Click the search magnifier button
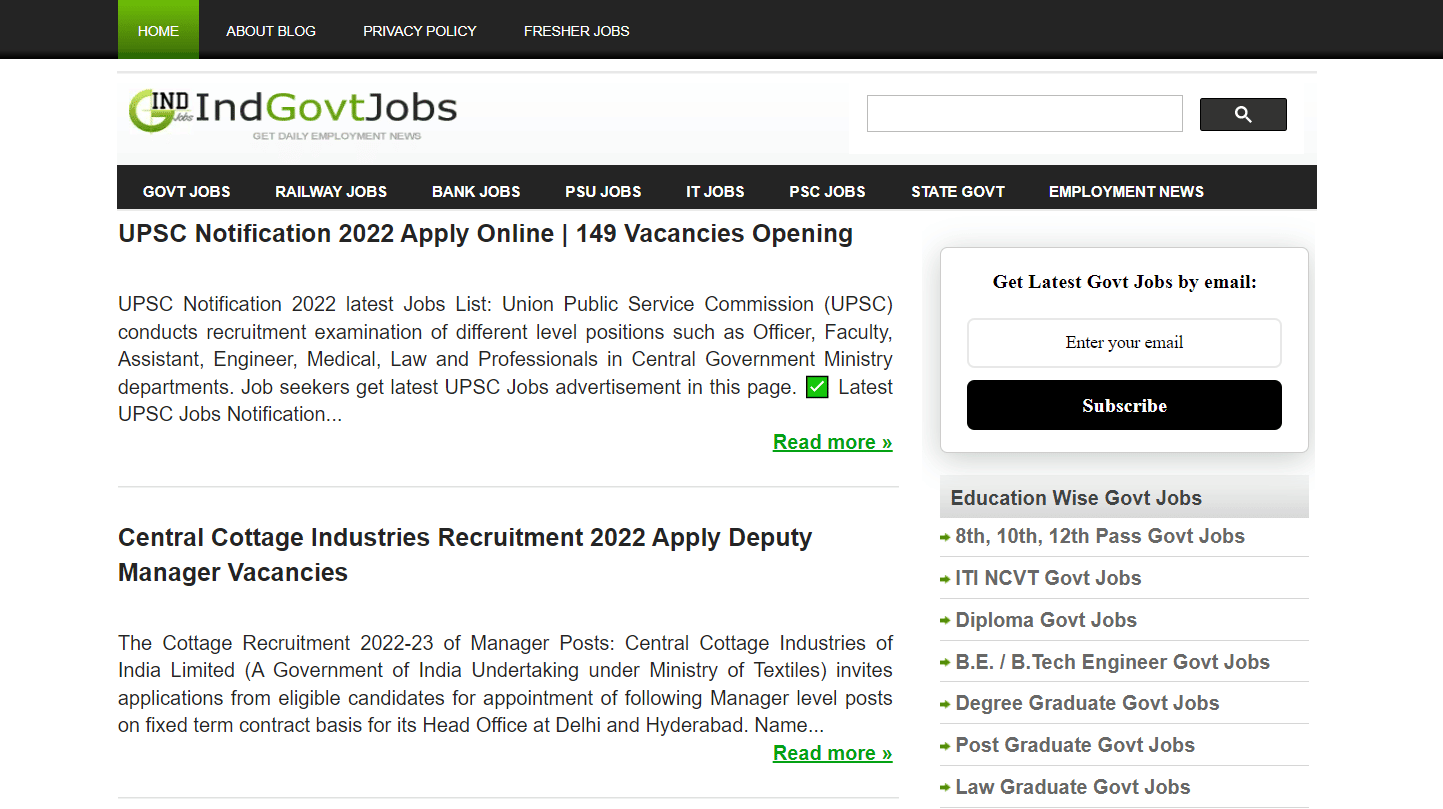The width and height of the screenshot is (1443, 809). (1243, 114)
